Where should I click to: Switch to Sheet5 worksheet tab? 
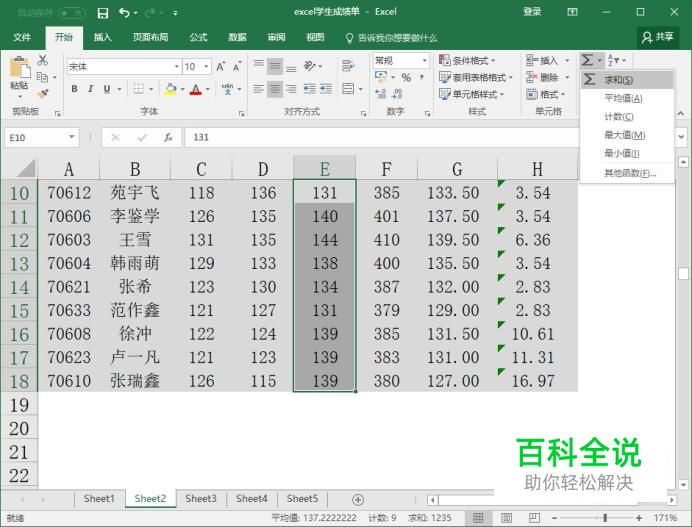click(302, 499)
